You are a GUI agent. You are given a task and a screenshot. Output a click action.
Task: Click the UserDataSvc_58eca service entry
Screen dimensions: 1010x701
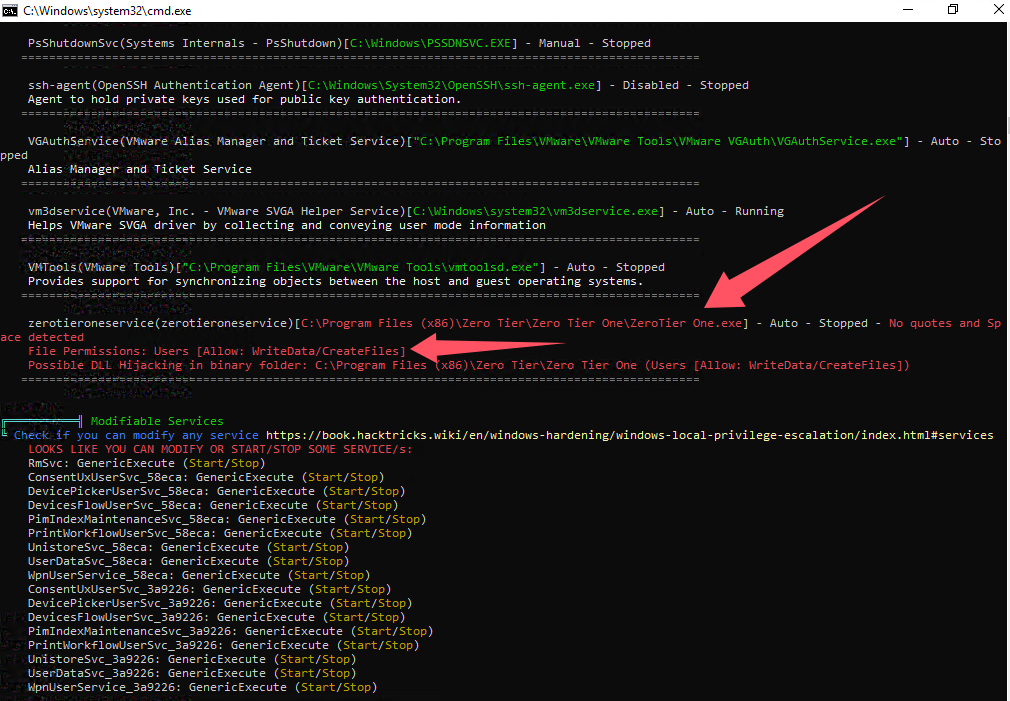point(90,561)
